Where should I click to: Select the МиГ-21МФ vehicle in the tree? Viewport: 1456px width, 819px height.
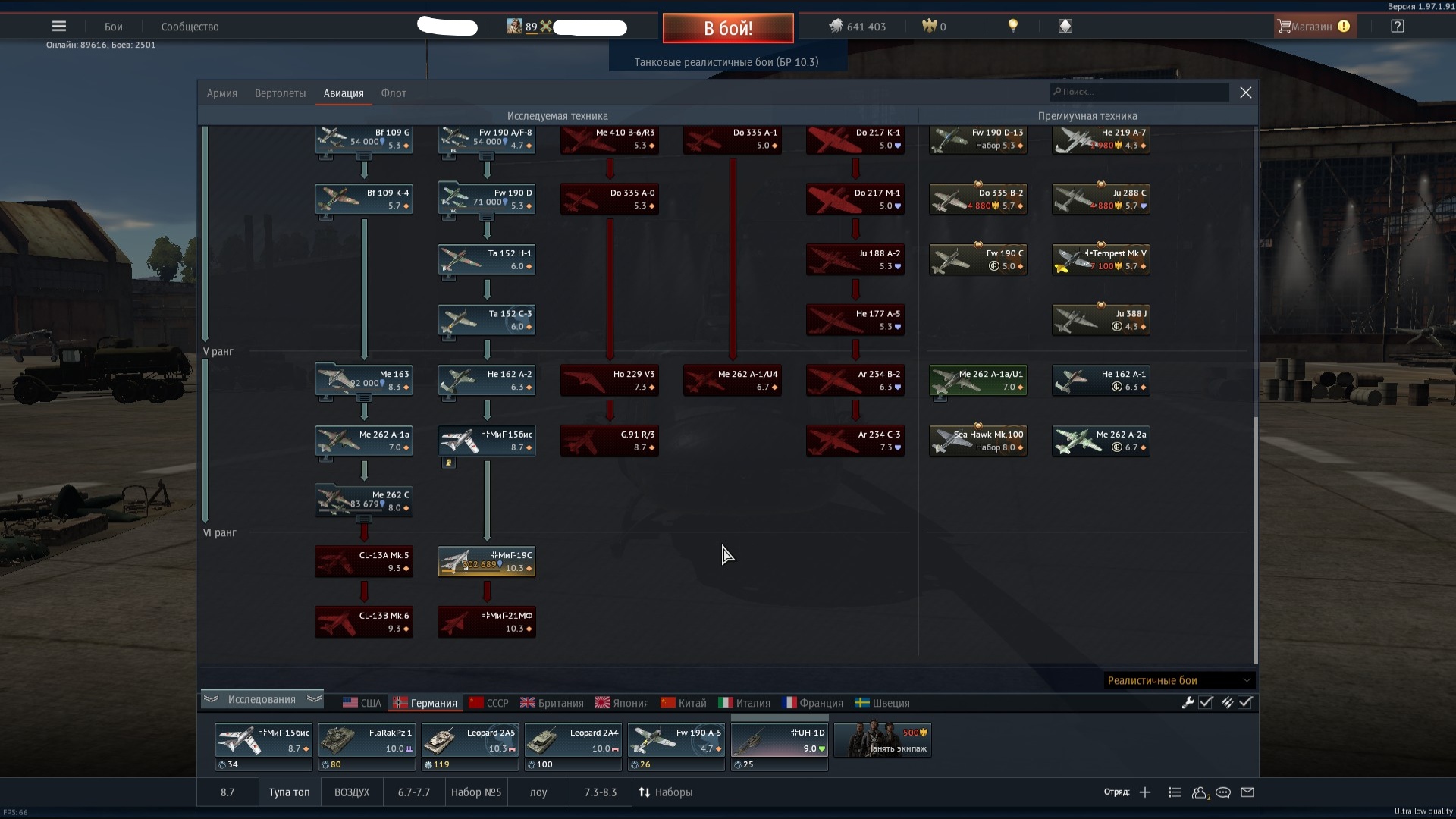tap(487, 622)
